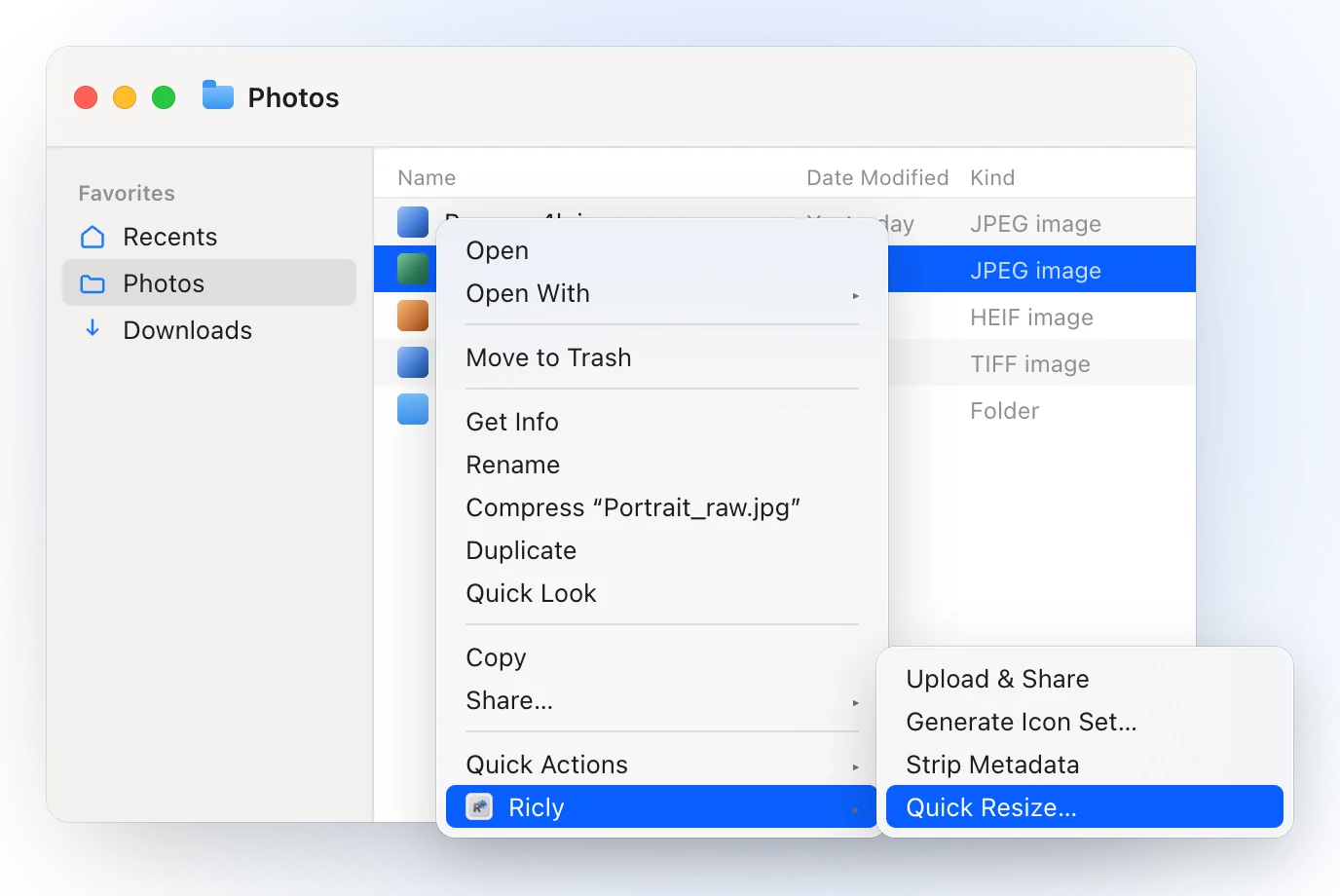Choose Generate Icon Set… in the submenu
The image size is (1340, 896).
(x=1085, y=722)
